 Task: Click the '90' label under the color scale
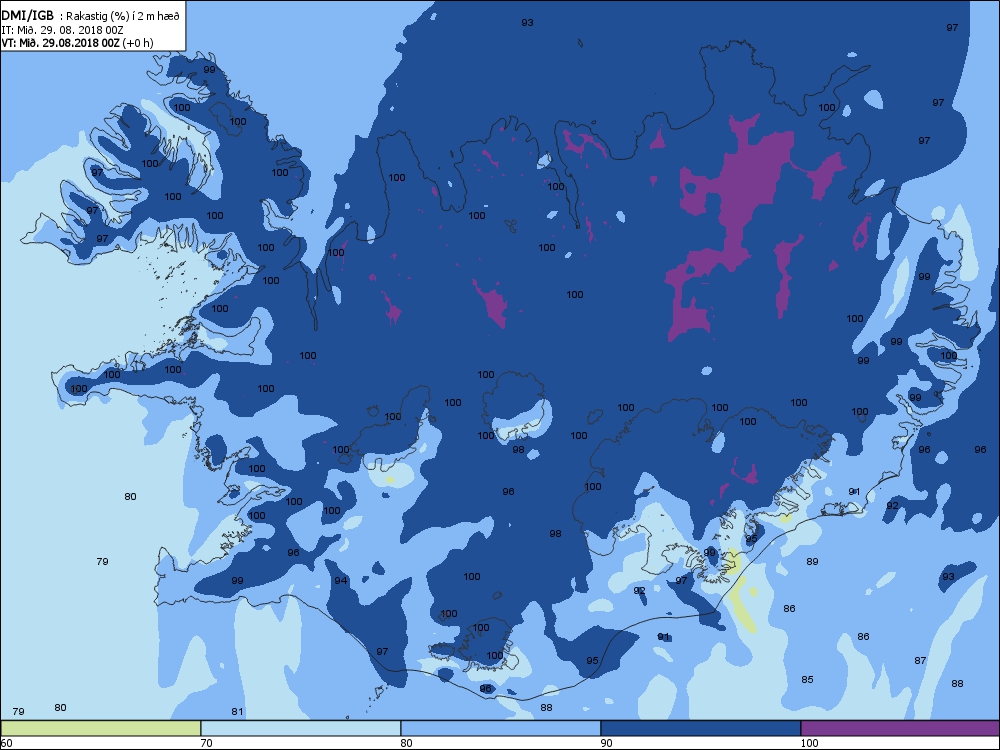[x=607, y=743]
